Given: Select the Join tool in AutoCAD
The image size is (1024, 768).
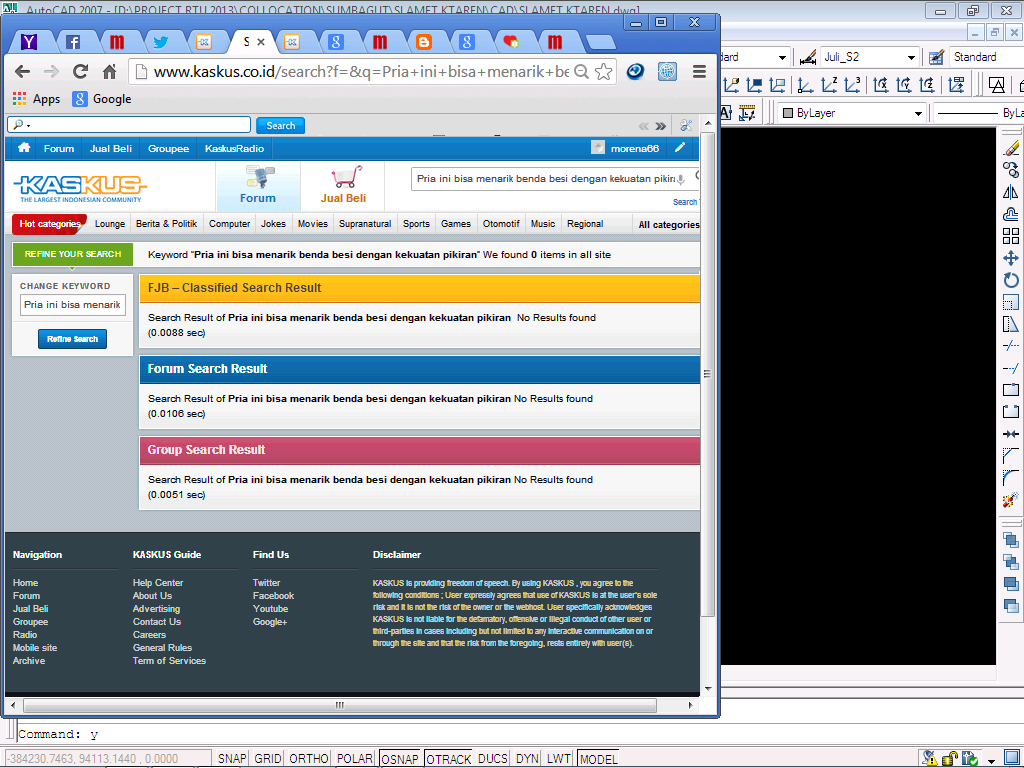Looking at the screenshot, I should tap(1011, 434).
